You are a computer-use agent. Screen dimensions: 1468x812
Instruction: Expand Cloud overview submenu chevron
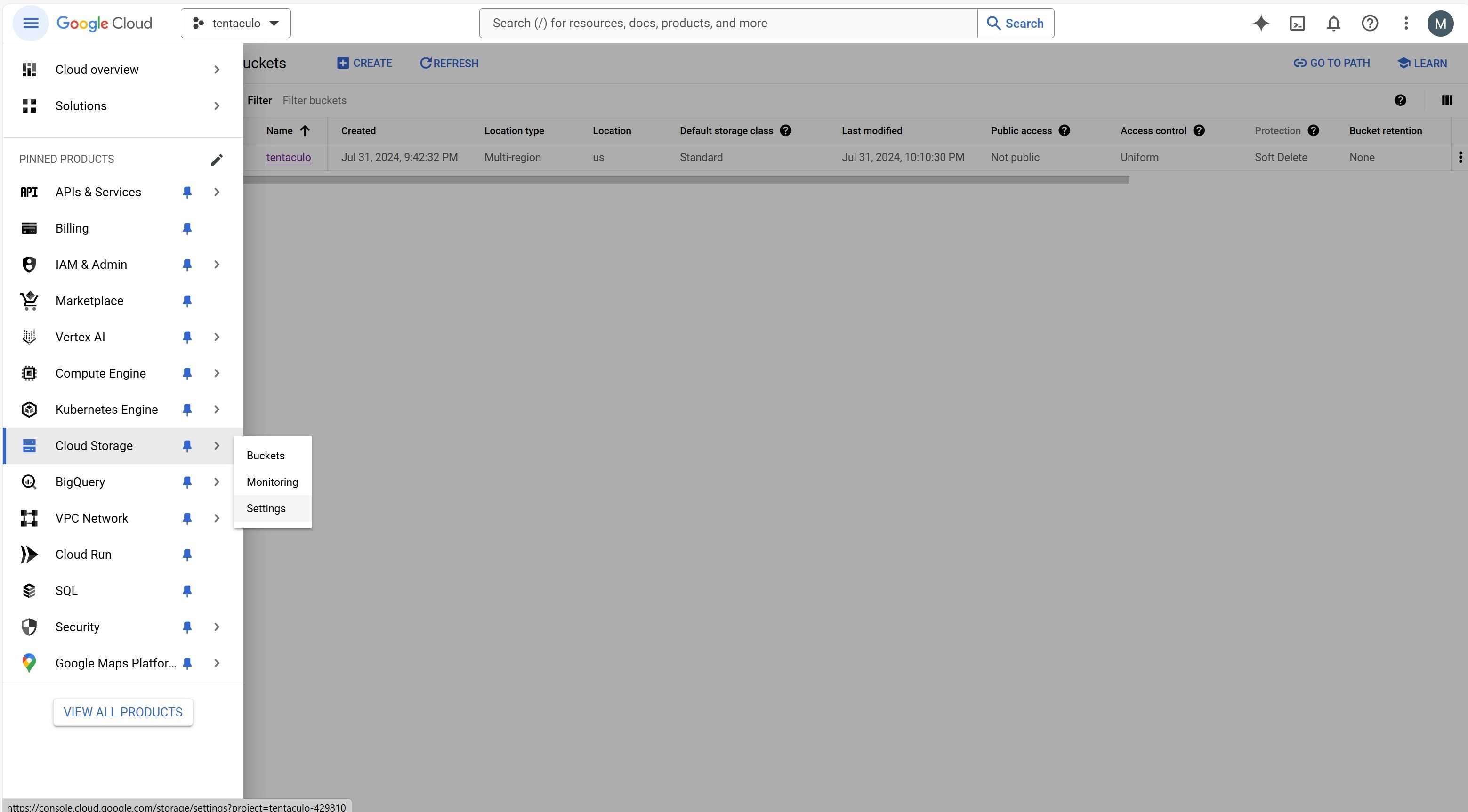click(x=217, y=70)
